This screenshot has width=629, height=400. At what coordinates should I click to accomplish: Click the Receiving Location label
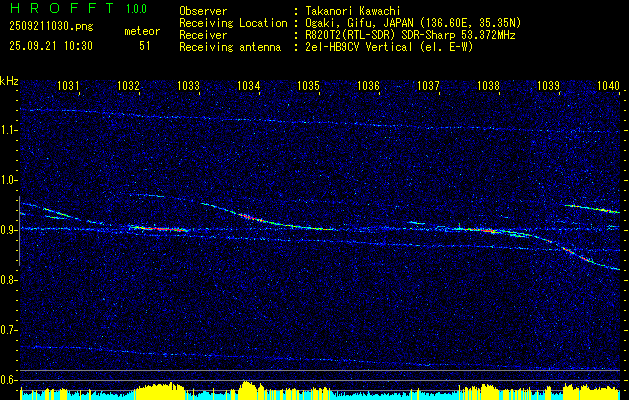[x=233, y=23]
